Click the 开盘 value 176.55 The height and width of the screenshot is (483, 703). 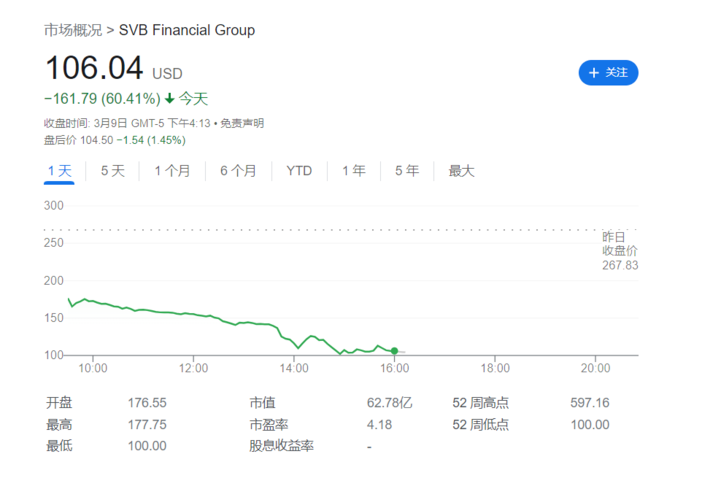(x=146, y=403)
